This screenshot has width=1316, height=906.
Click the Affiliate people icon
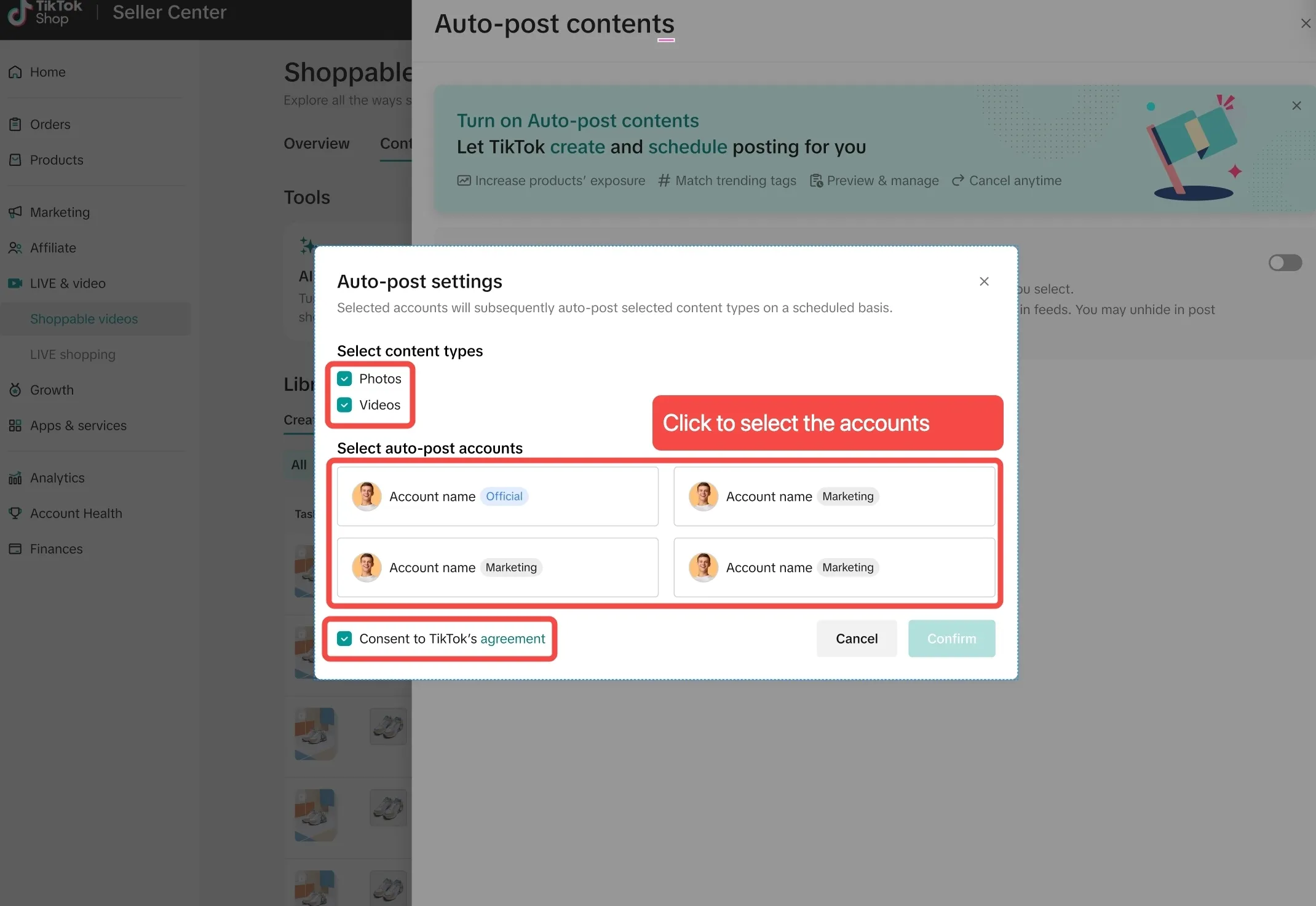[15, 248]
